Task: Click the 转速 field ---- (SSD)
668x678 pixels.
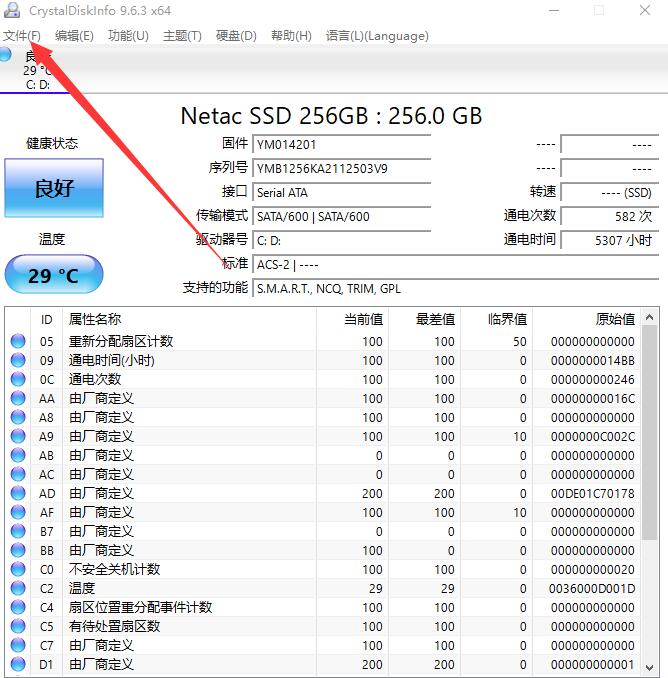Action: [x=610, y=192]
